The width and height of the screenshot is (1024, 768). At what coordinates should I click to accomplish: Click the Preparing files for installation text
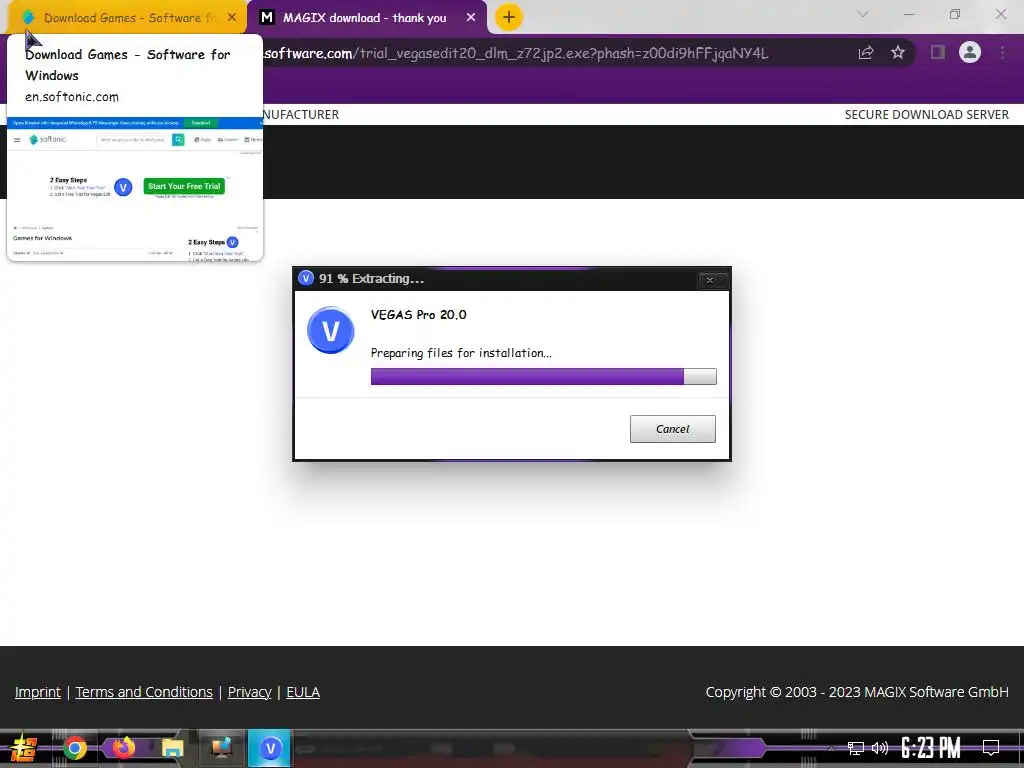pos(461,353)
